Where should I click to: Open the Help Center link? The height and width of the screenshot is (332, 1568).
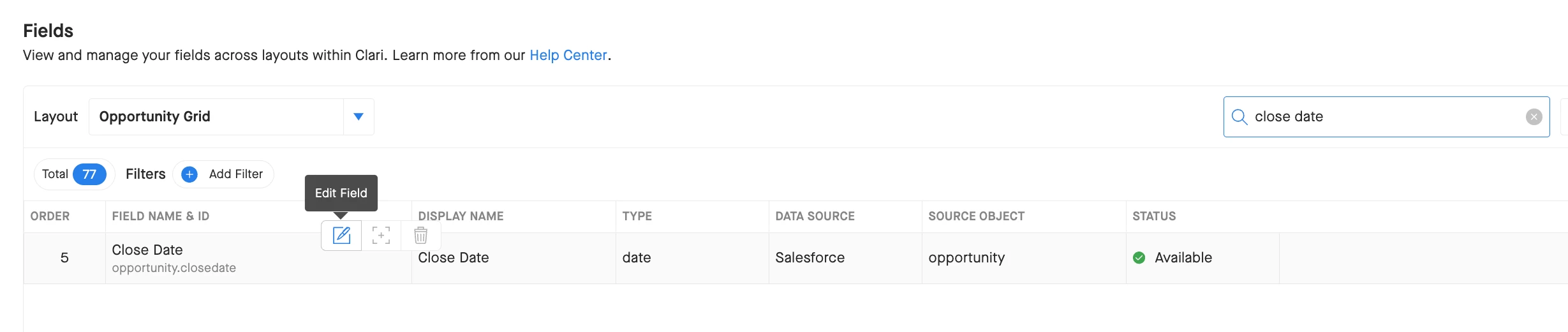(x=568, y=56)
